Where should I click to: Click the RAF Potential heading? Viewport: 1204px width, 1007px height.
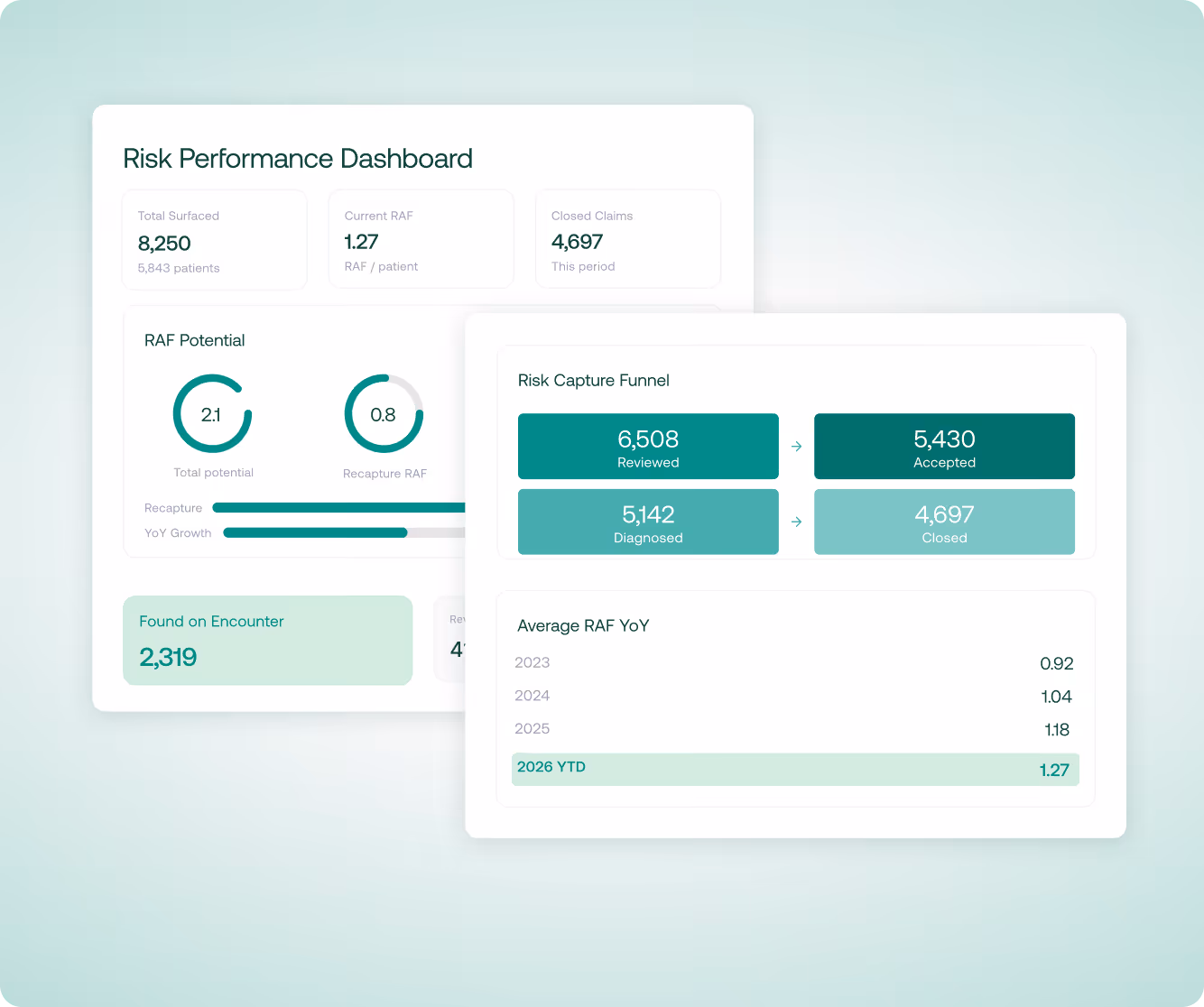click(195, 340)
